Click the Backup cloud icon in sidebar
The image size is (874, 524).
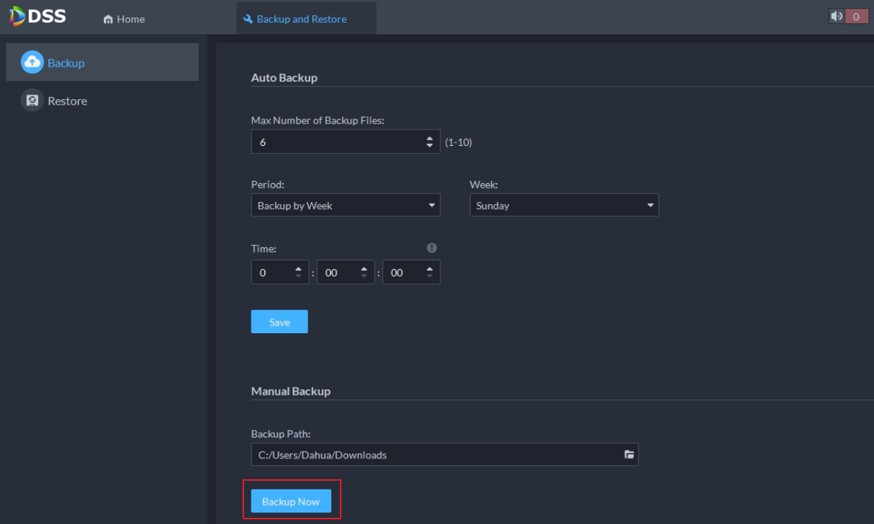coord(32,63)
